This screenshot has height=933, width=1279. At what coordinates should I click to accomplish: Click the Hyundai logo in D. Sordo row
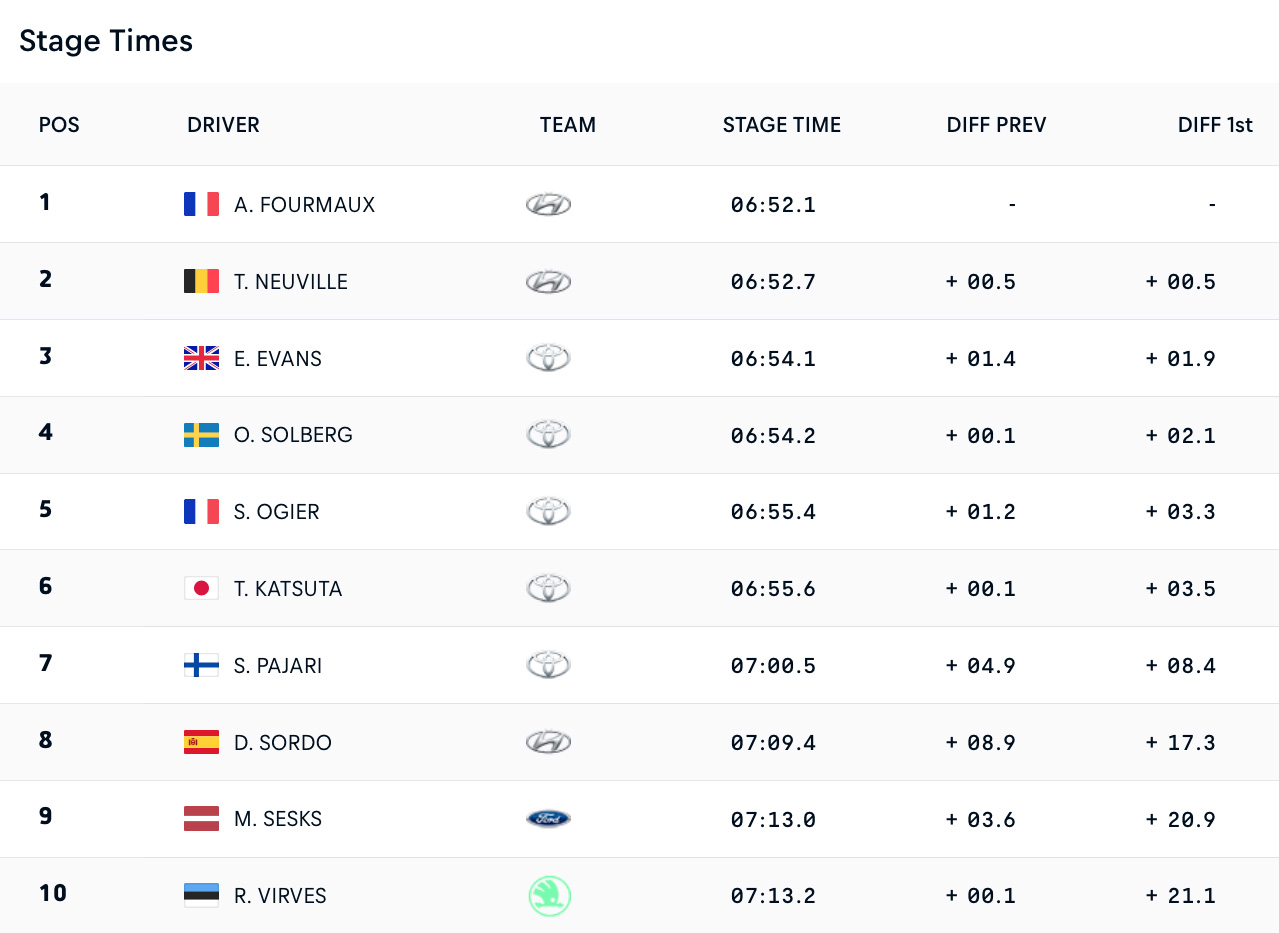click(x=548, y=742)
